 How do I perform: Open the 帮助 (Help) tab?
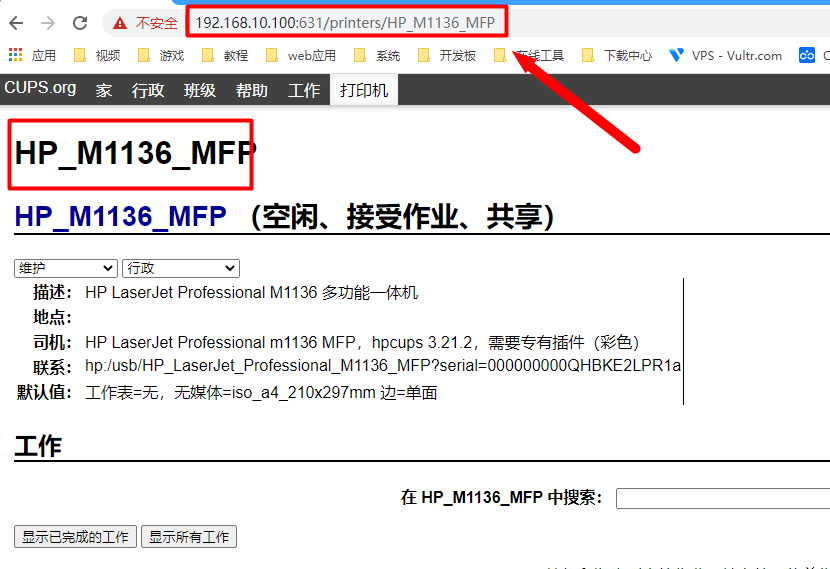pos(252,90)
